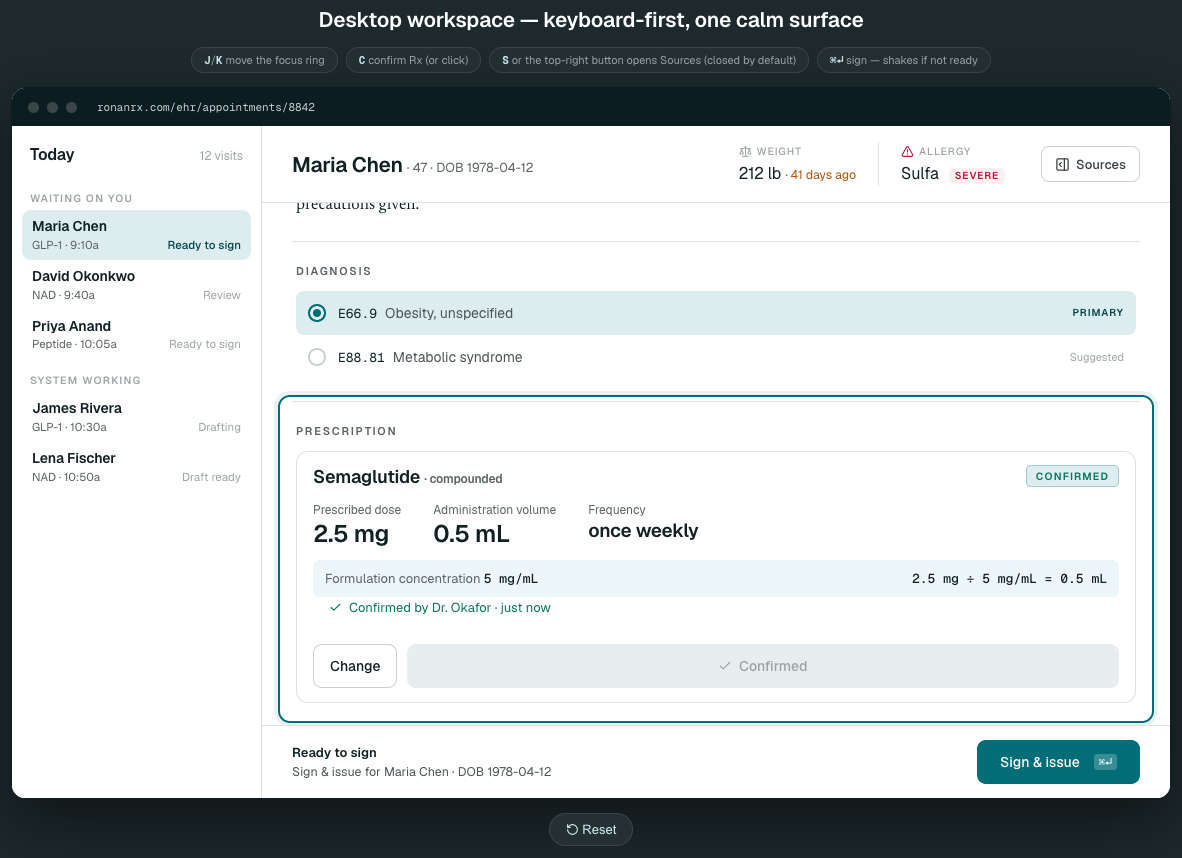1182x858 pixels.
Task: Click Drafting status on James Rivera
Action: (219, 427)
